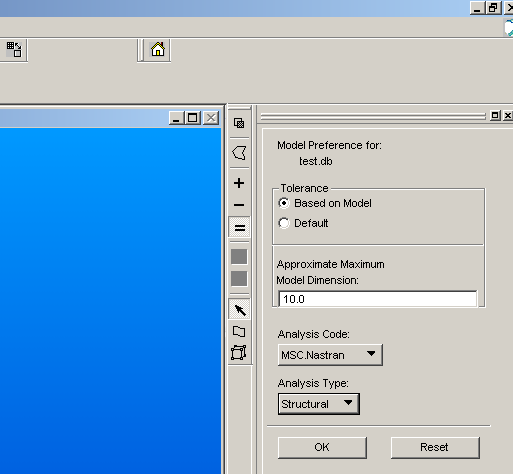Screen dimensions: 513x474
Task: Select the arrow pointer pick tool
Action: click(240, 310)
